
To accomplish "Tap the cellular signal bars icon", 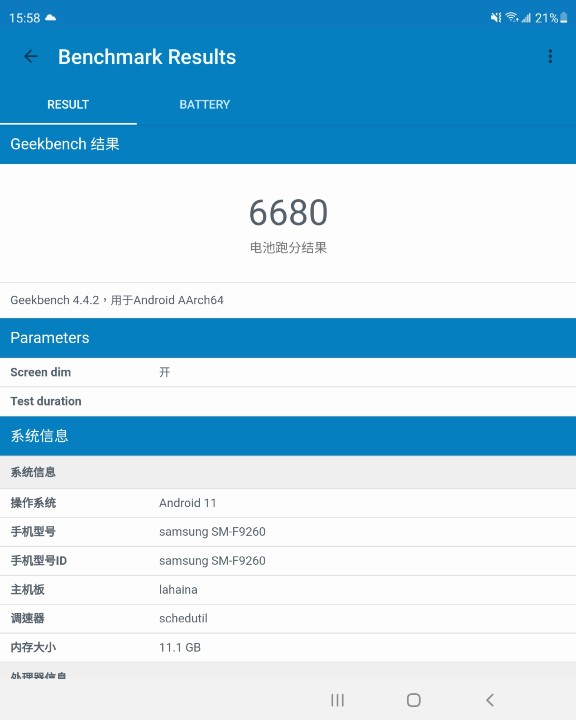I will (x=526, y=18).
